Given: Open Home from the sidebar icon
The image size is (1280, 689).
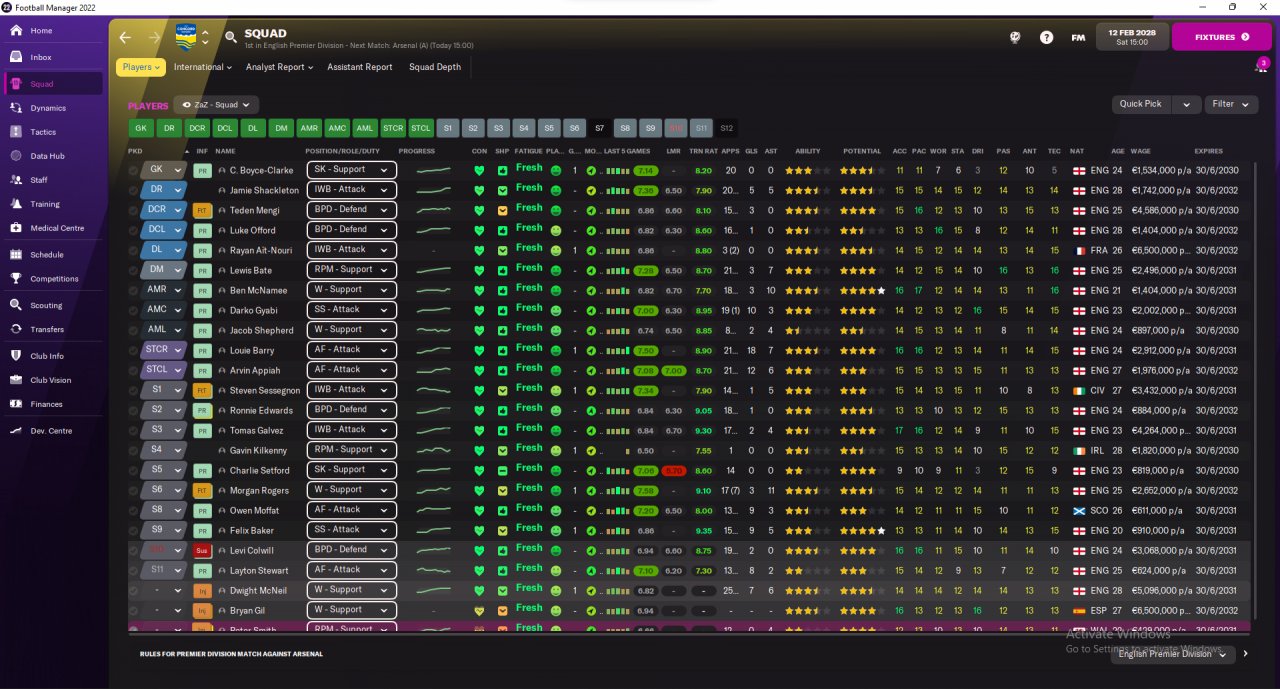Looking at the screenshot, I should [x=16, y=31].
